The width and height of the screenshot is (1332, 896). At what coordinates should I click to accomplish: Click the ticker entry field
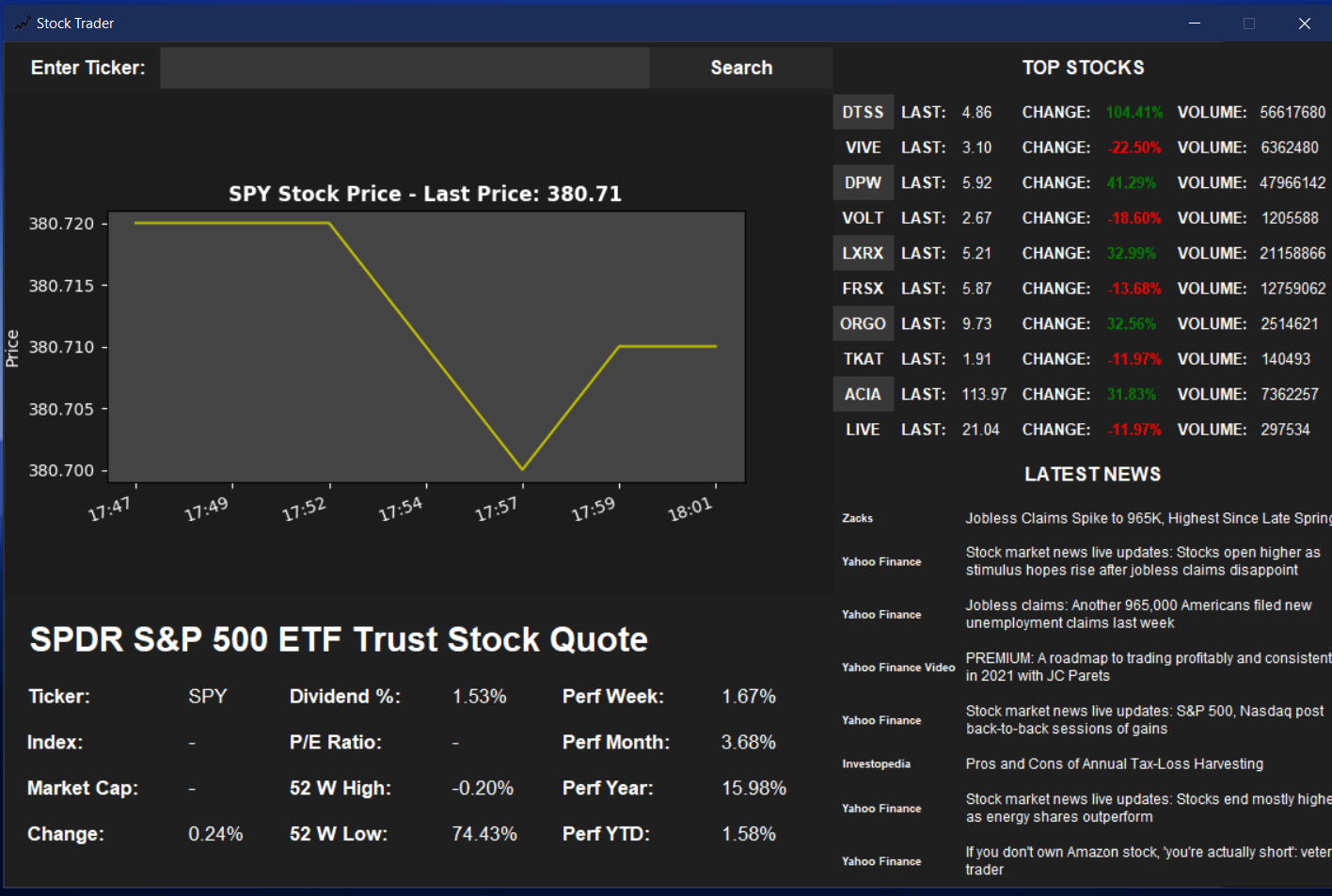[404, 68]
